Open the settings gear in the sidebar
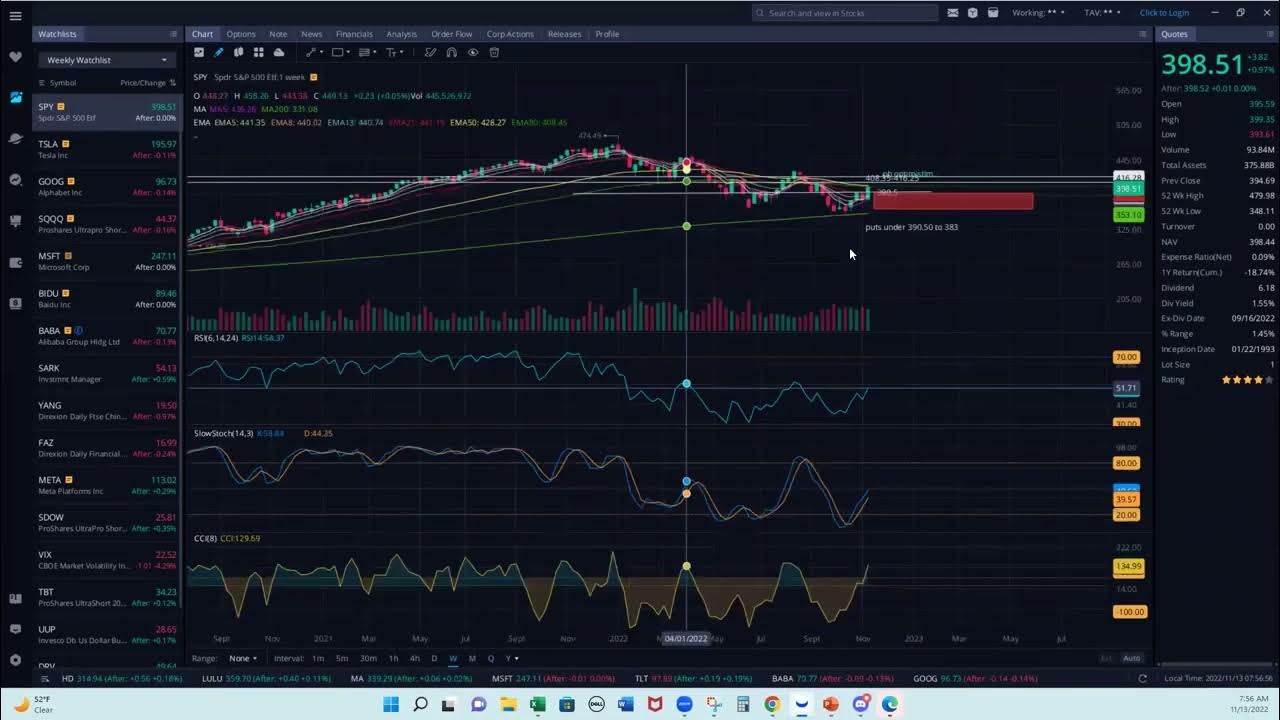 (15, 660)
